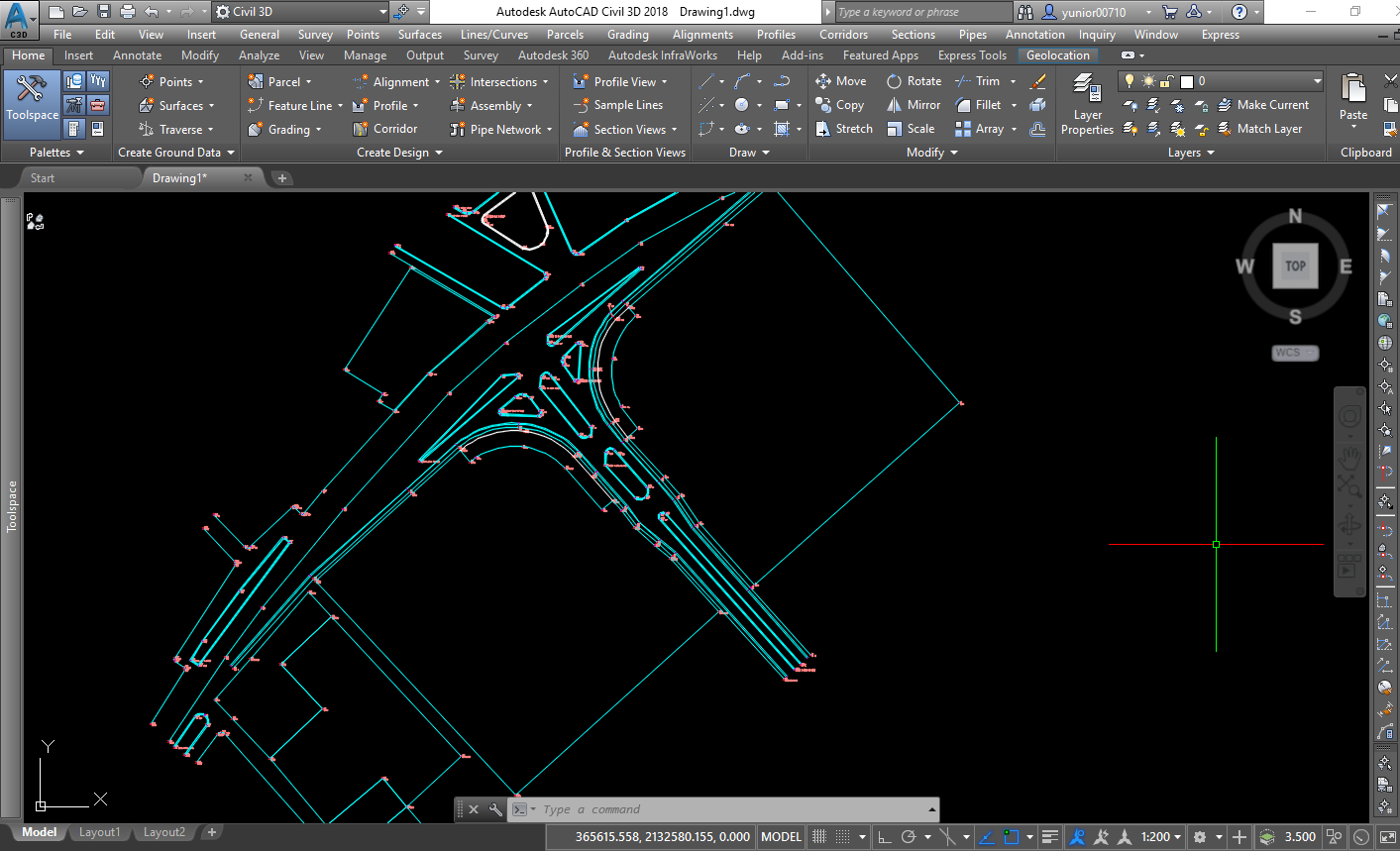Toggle the layer Lock padlock icon

point(1165,81)
